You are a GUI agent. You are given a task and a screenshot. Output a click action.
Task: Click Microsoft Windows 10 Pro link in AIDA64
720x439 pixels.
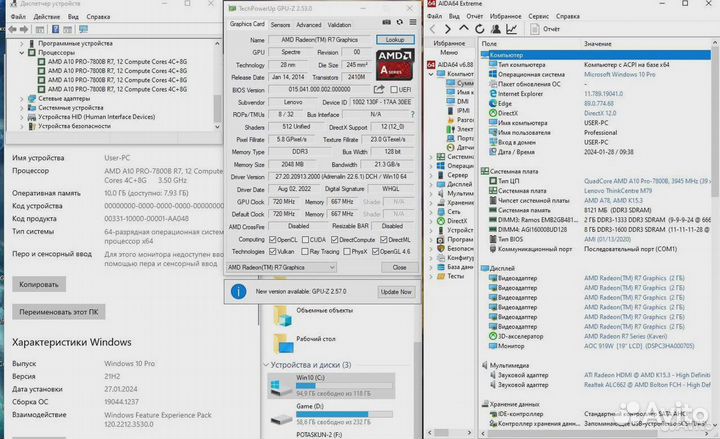point(619,74)
